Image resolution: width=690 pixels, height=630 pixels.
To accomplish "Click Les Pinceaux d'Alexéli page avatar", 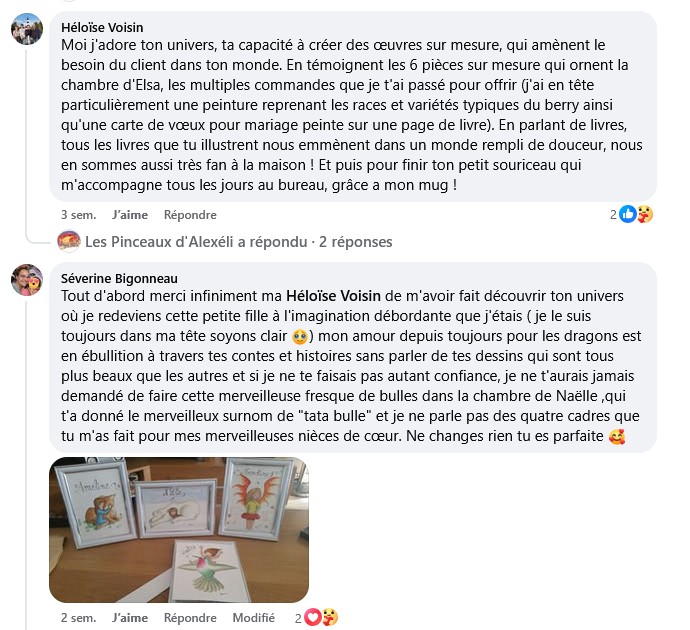I will click(69, 241).
